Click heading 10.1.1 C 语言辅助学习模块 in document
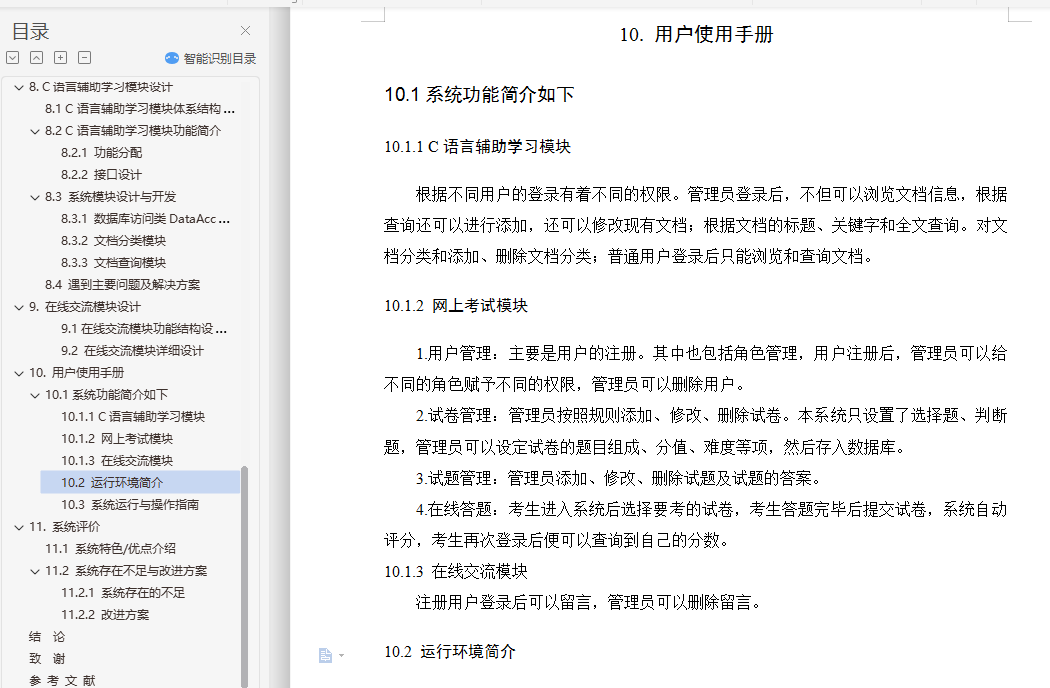 click(x=477, y=147)
